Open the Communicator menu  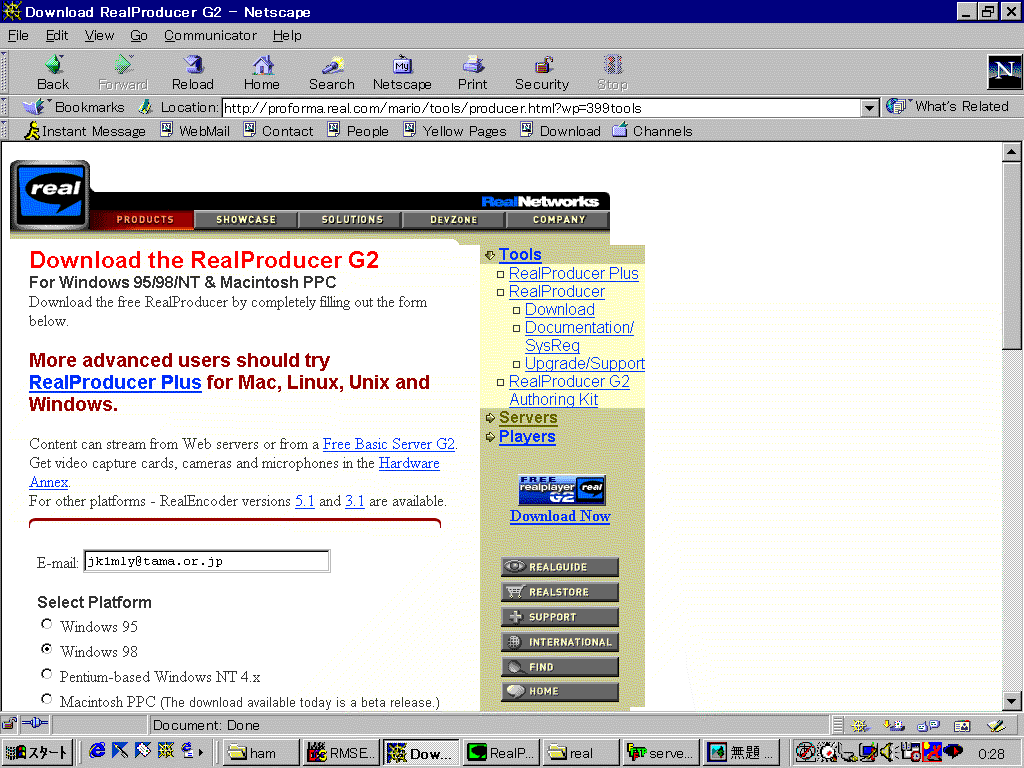point(210,35)
